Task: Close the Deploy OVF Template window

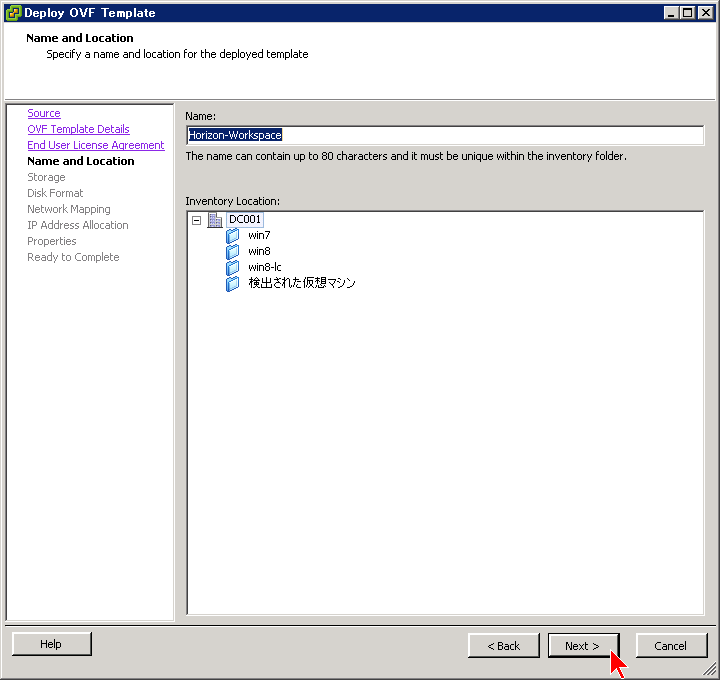Action: click(705, 13)
